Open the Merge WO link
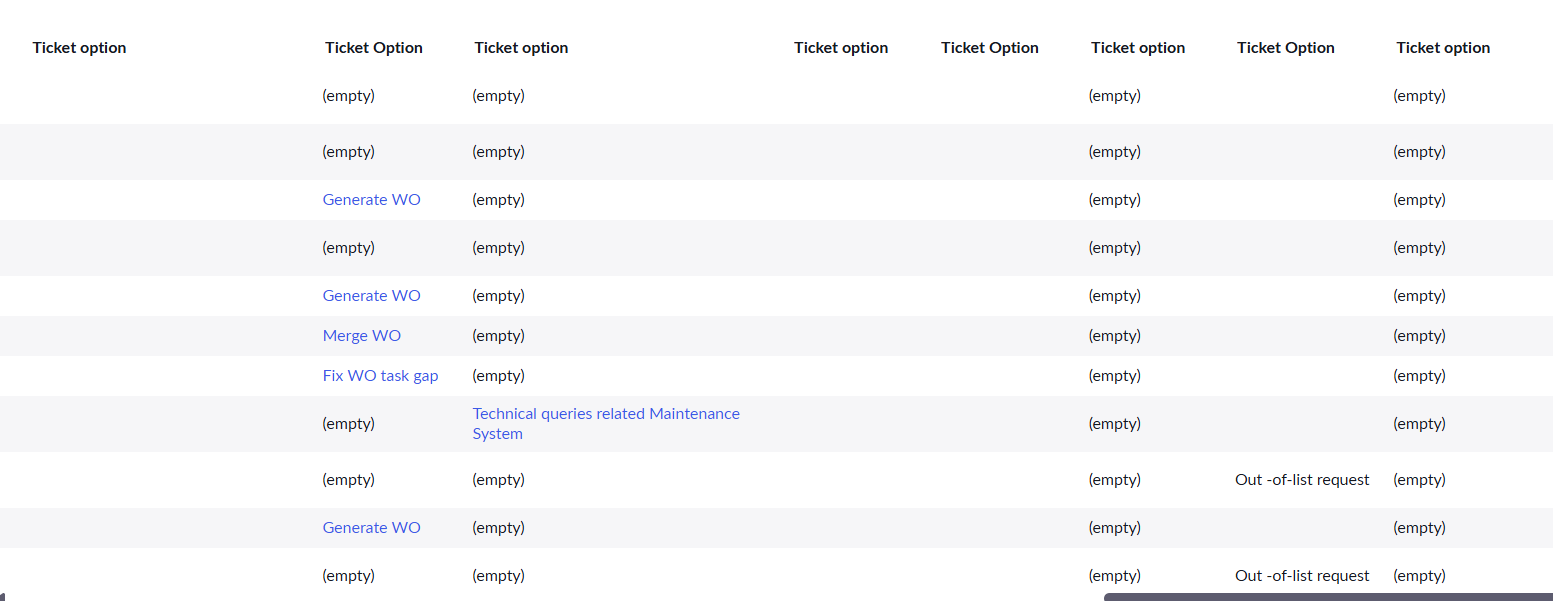This screenshot has height=601, width=1553. pos(361,336)
